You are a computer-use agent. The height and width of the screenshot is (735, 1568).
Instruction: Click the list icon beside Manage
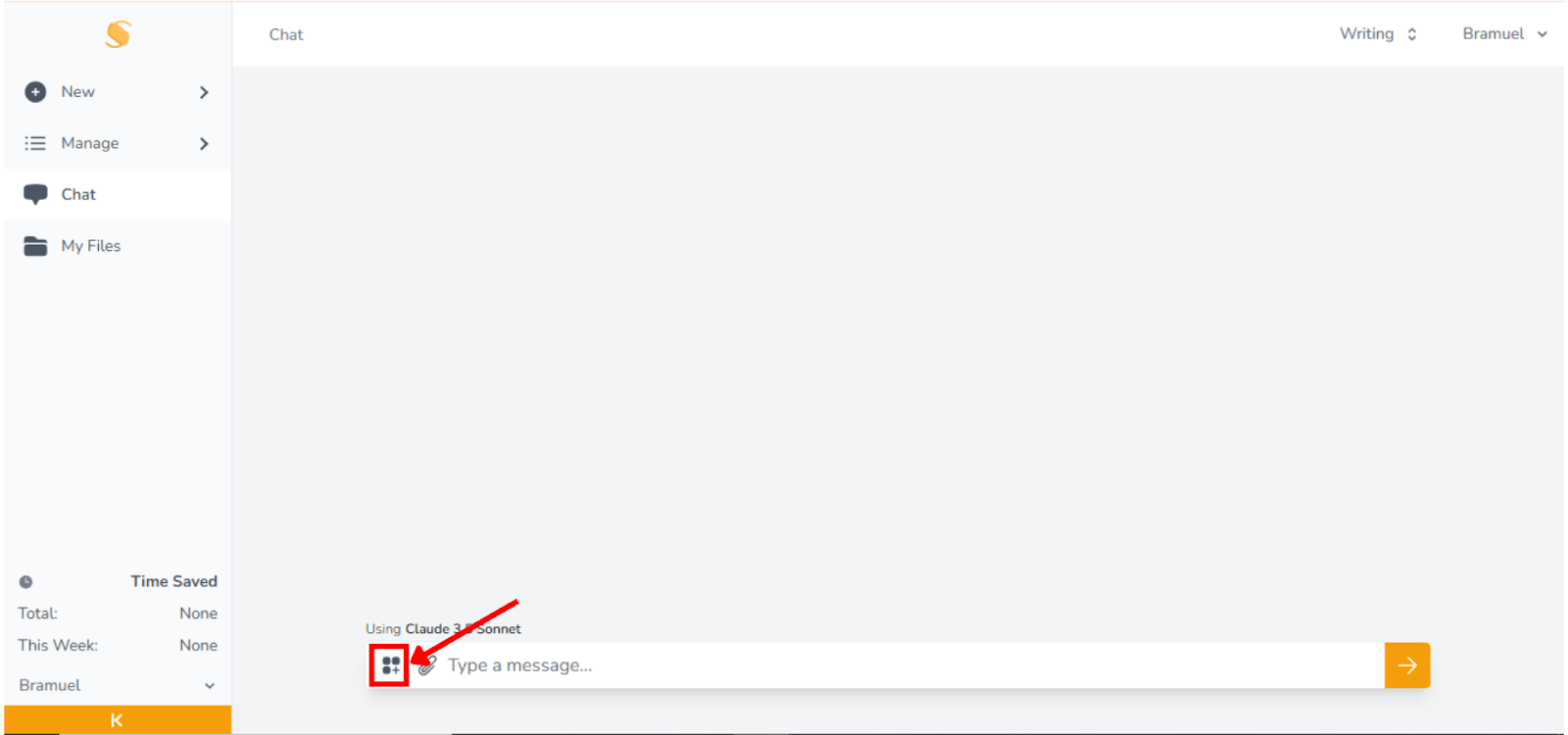(x=35, y=143)
